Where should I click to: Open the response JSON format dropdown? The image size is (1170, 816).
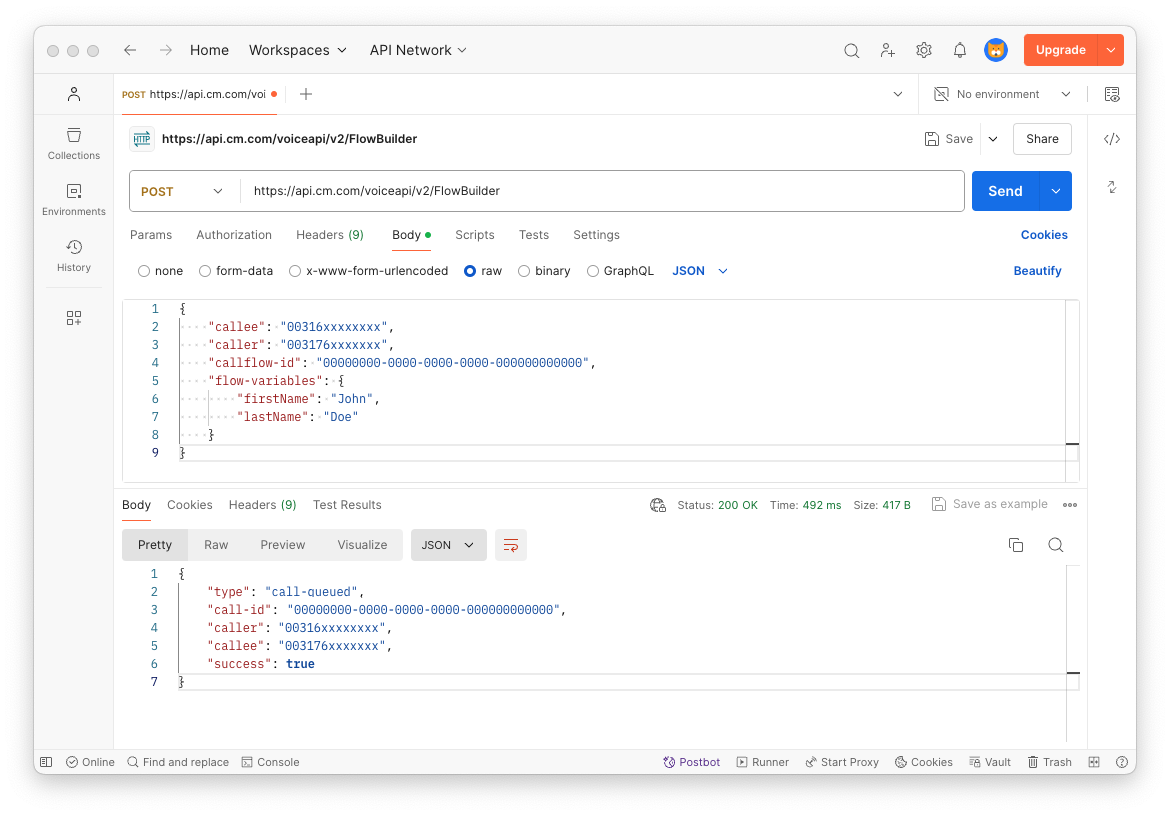click(448, 545)
